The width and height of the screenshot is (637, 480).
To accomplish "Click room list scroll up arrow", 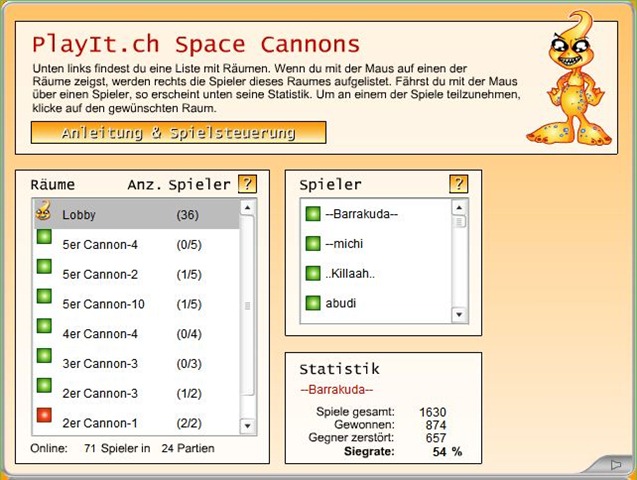I will [247, 208].
